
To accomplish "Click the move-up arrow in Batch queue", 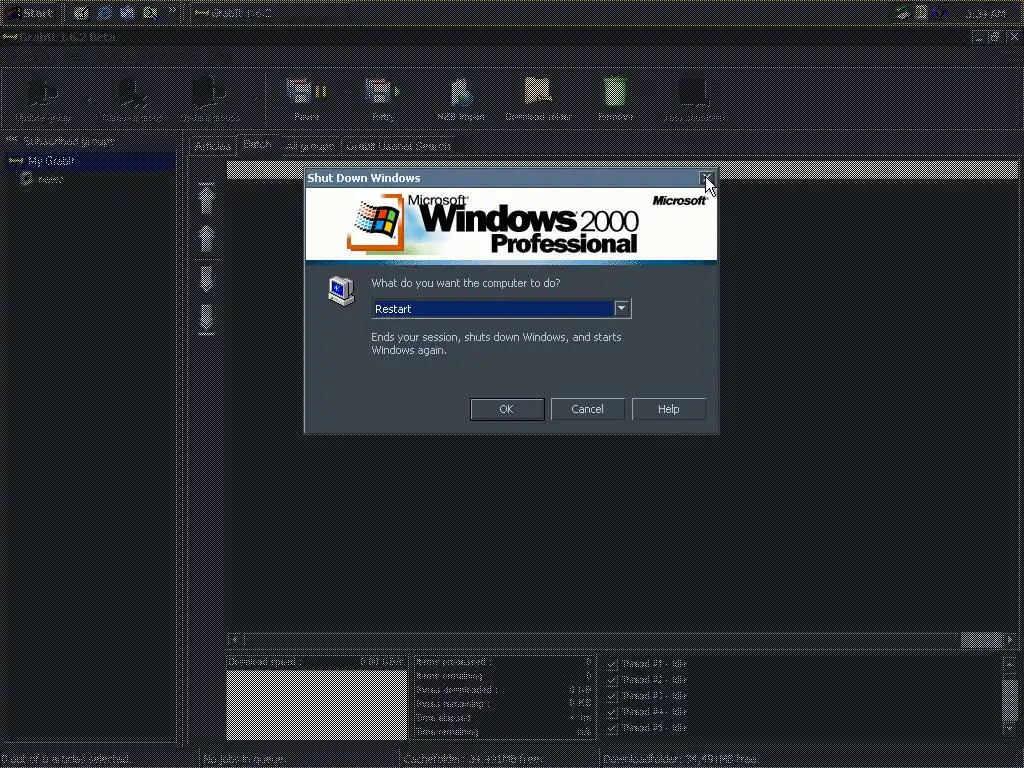I will tap(206, 238).
